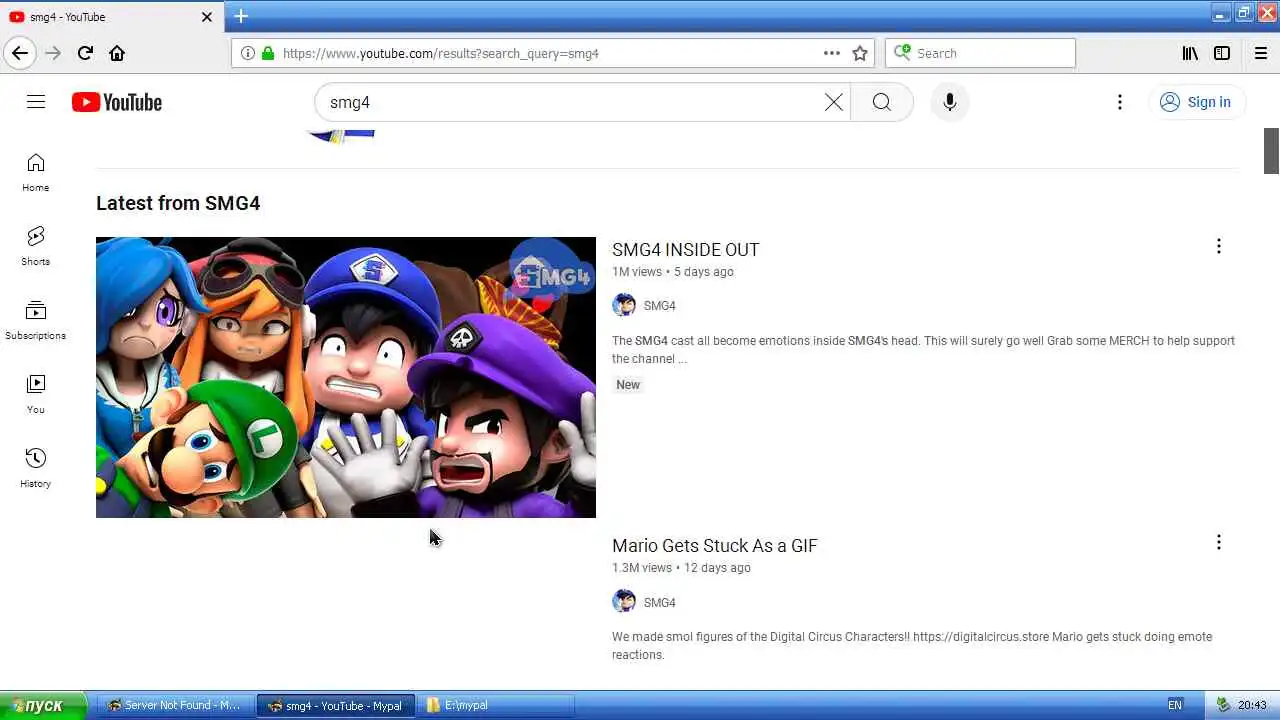Screen dimensions: 1280x720
Task: Show site information icon in address bar
Action: [247, 53]
